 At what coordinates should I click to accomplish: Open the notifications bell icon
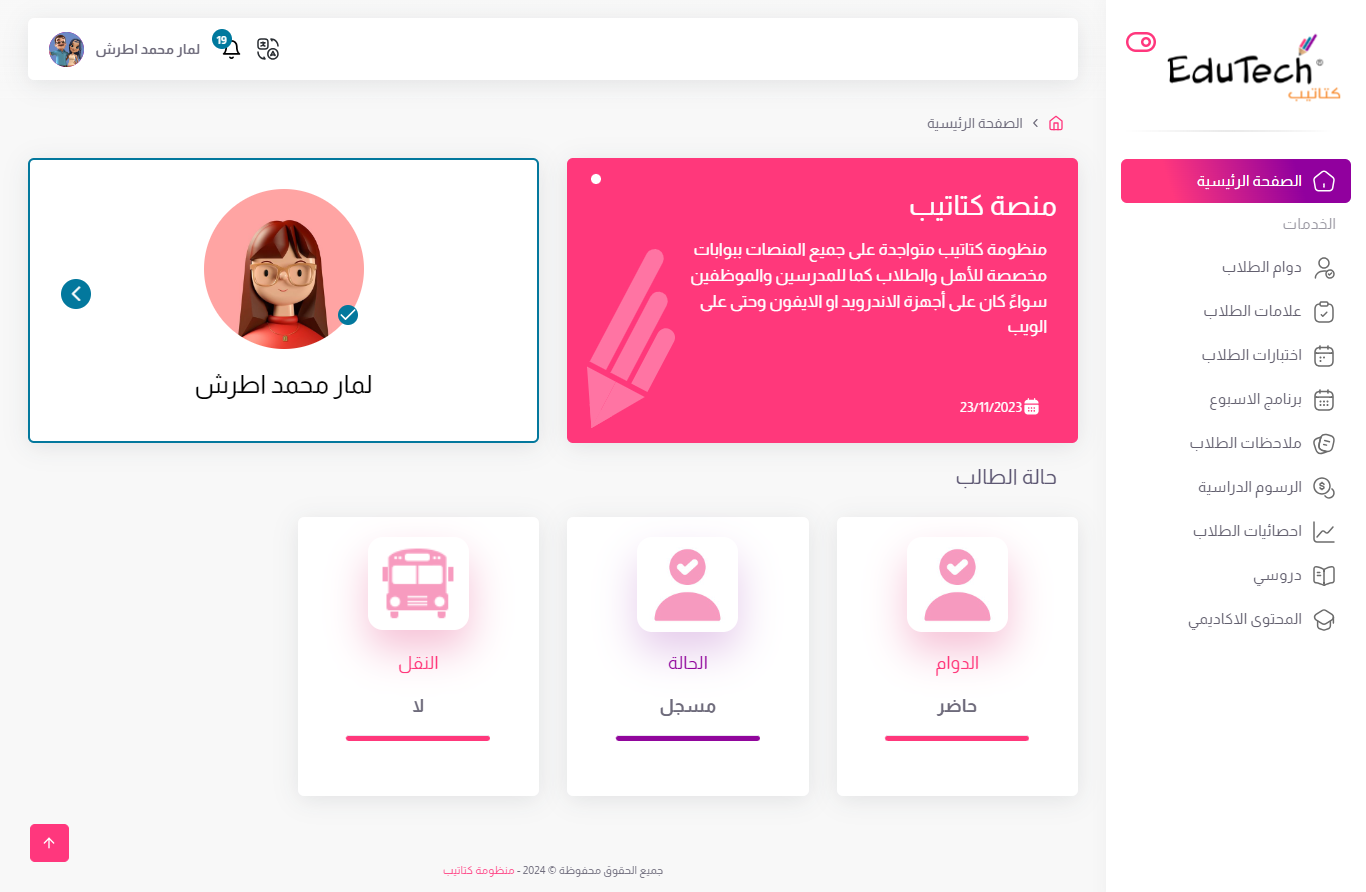coord(231,48)
